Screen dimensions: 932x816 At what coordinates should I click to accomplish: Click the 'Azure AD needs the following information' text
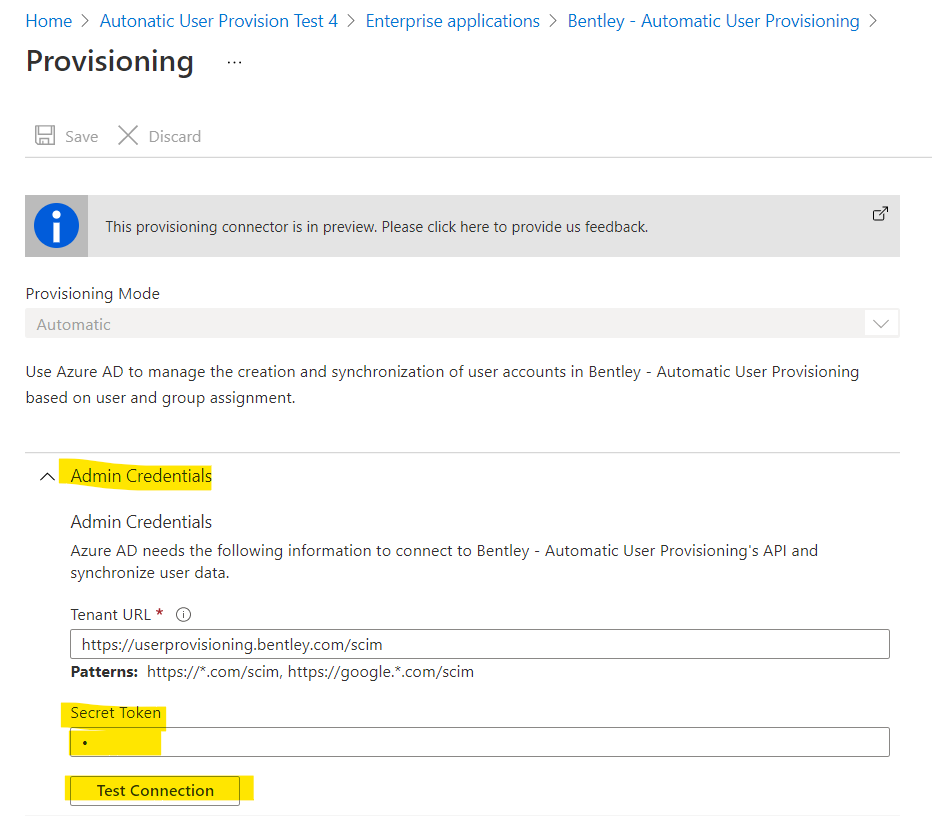(x=444, y=562)
